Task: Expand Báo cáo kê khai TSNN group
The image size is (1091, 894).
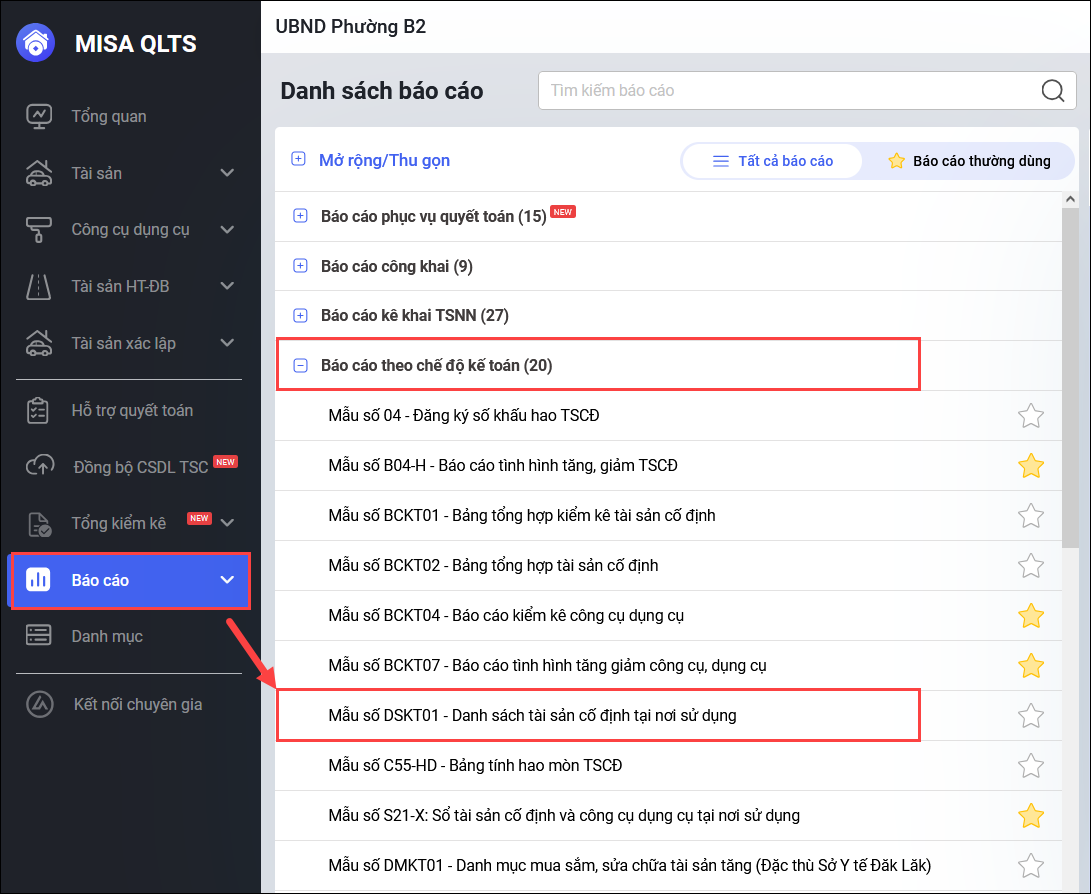Action: [300, 316]
